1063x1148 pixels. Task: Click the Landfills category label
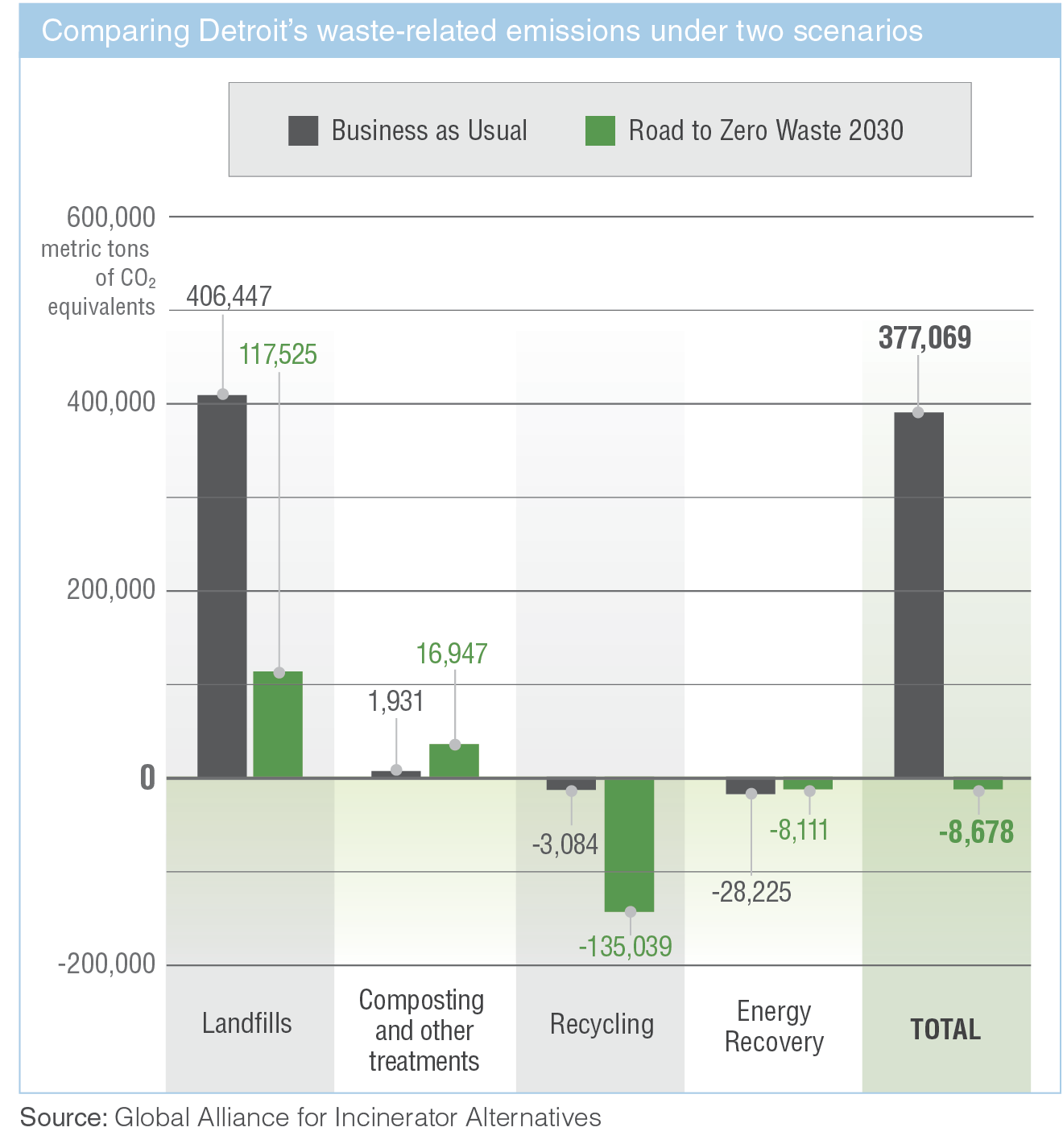click(247, 1023)
